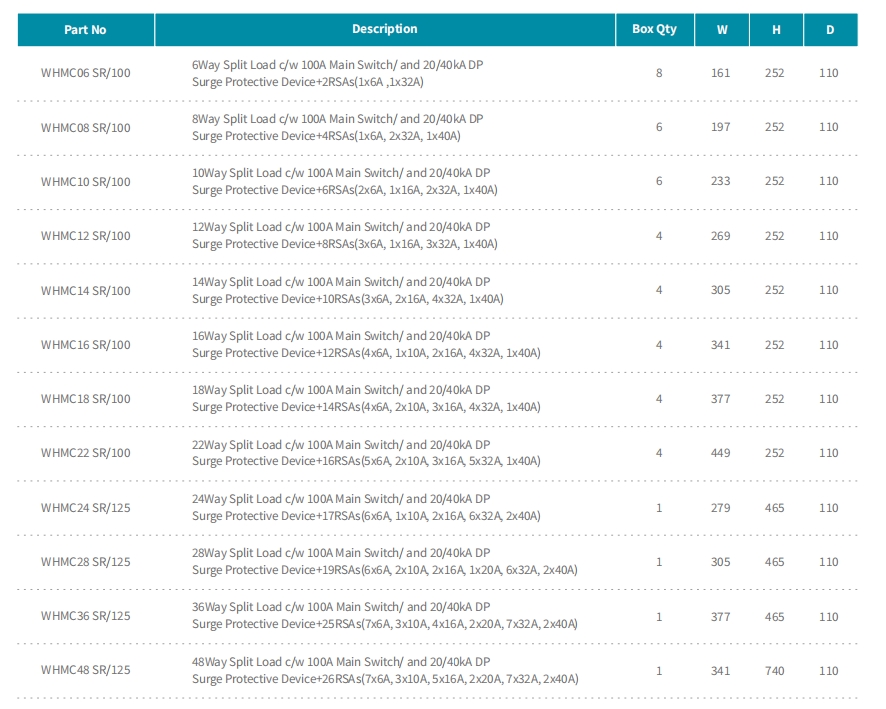Click depth value 110 in WHMC48 row
886x709 pixels.
point(829,671)
